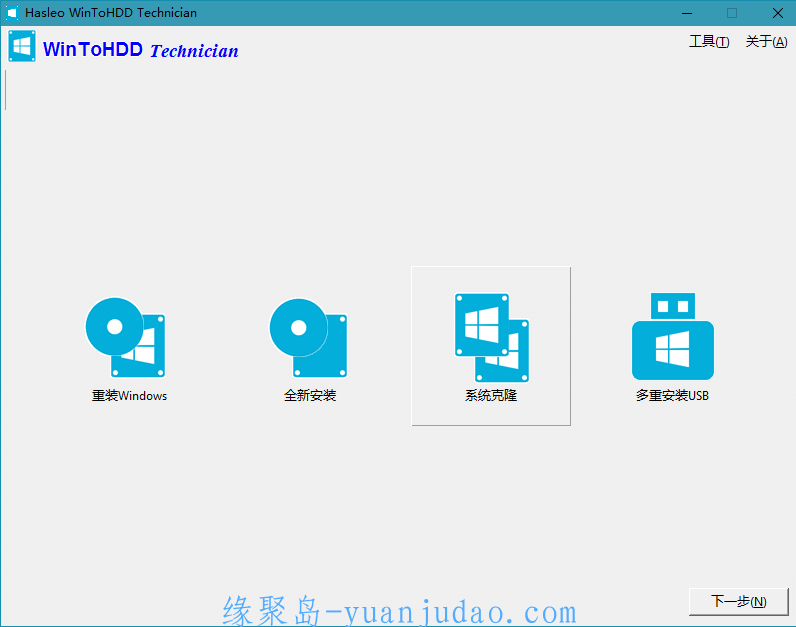The height and width of the screenshot is (627, 796).
Task: Pick the 系统克隆 system clone icon
Action: point(491,338)
